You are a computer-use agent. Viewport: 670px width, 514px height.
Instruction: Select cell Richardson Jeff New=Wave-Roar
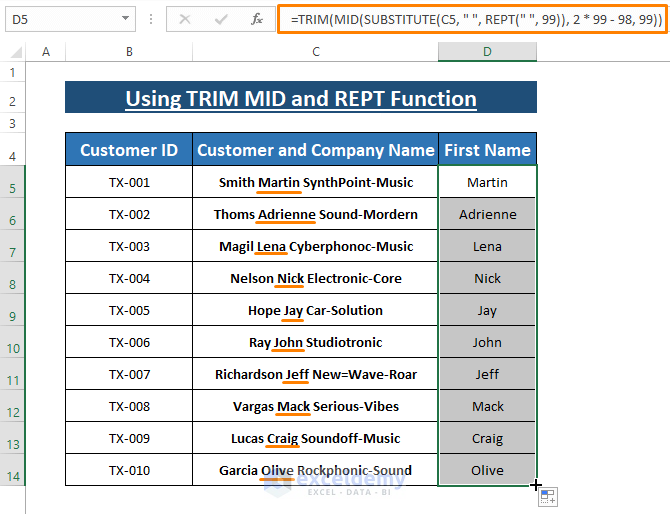(x=315, y=374)
